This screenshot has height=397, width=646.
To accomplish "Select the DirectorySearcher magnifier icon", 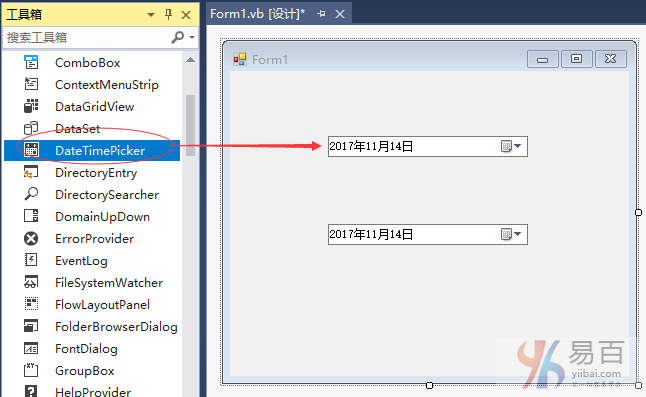I will coord(31,194).
